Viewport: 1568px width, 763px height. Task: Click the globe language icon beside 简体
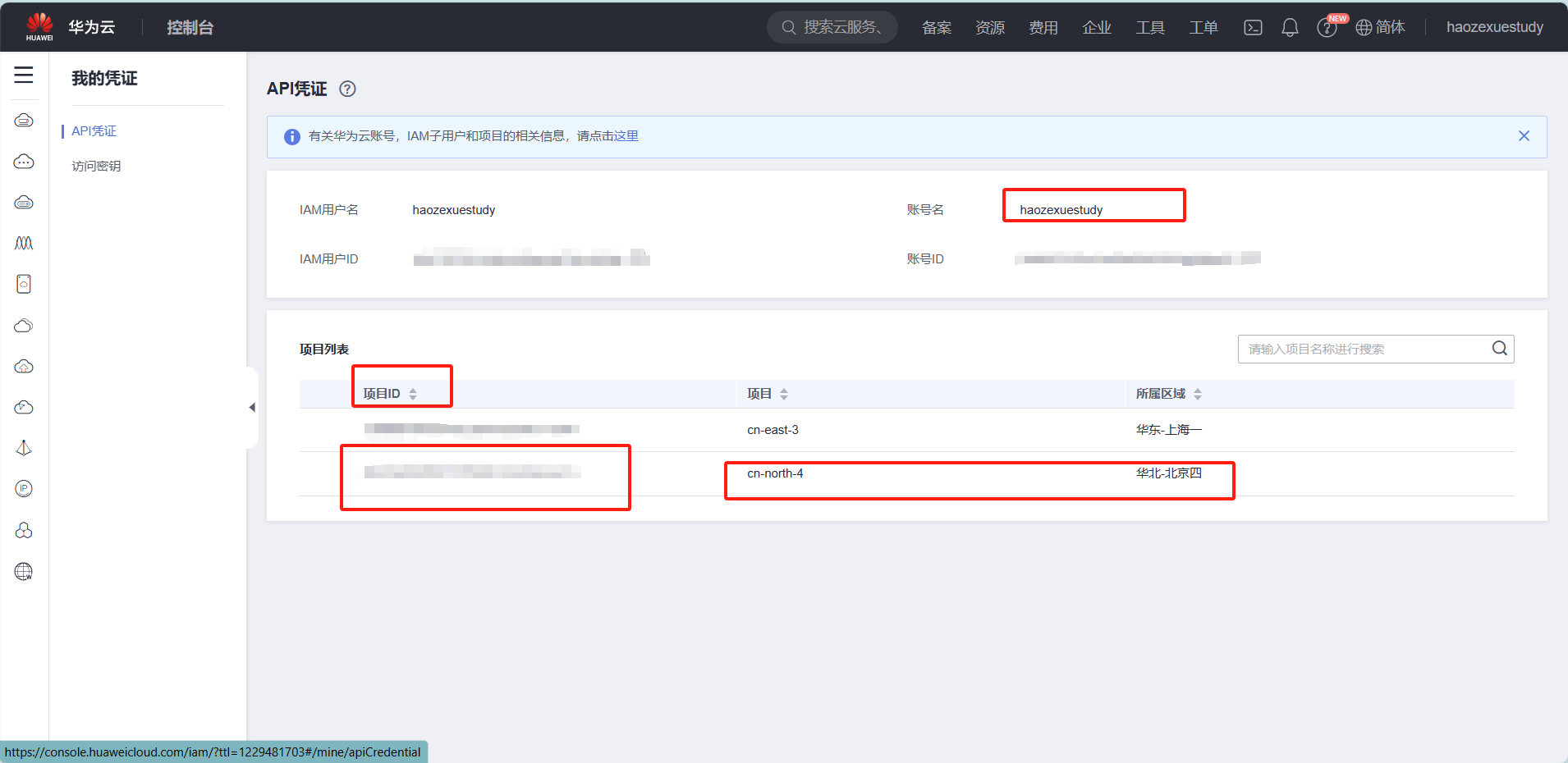[1364, 27]
